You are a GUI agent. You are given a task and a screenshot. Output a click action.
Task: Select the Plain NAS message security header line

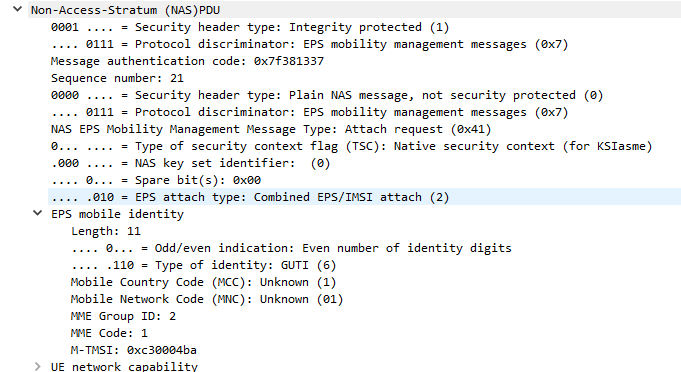[x=327, y=95]
